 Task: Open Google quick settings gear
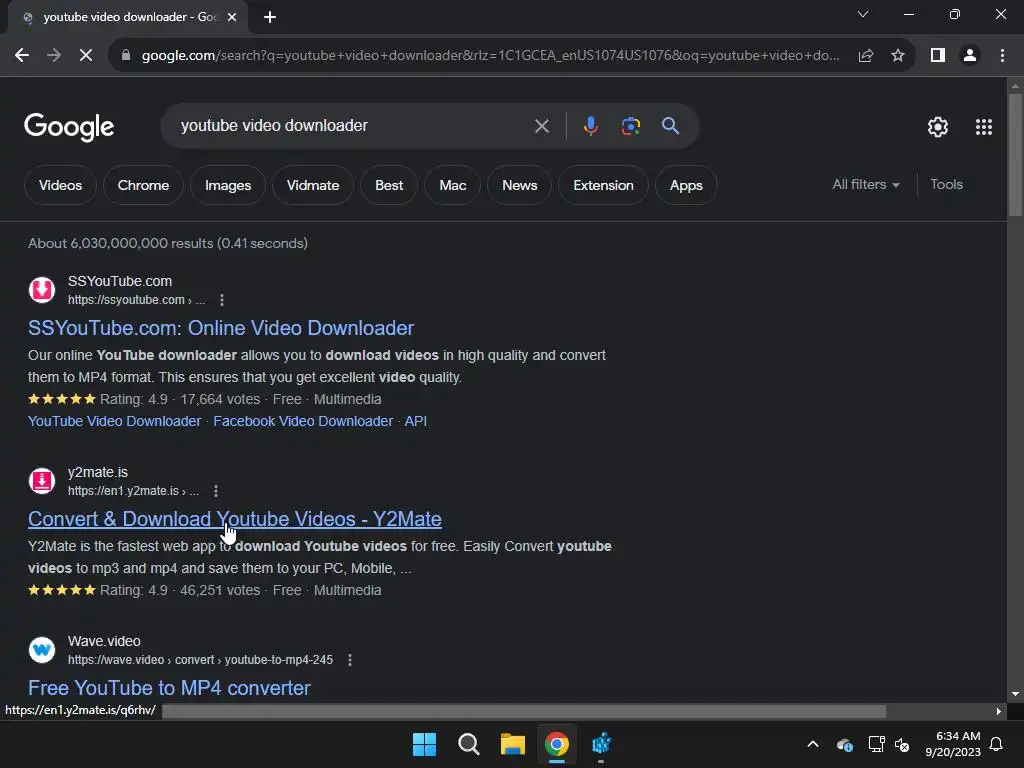[x=938, y=127]
